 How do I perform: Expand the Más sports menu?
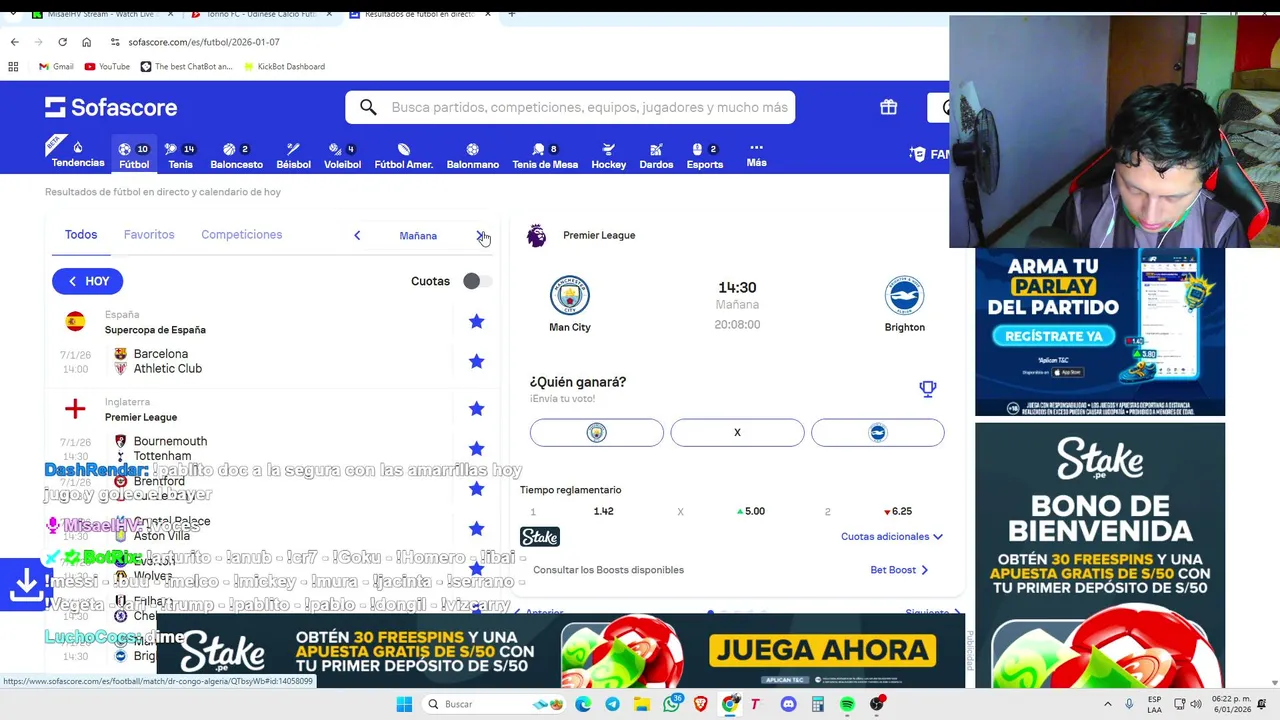pos(756,154)
